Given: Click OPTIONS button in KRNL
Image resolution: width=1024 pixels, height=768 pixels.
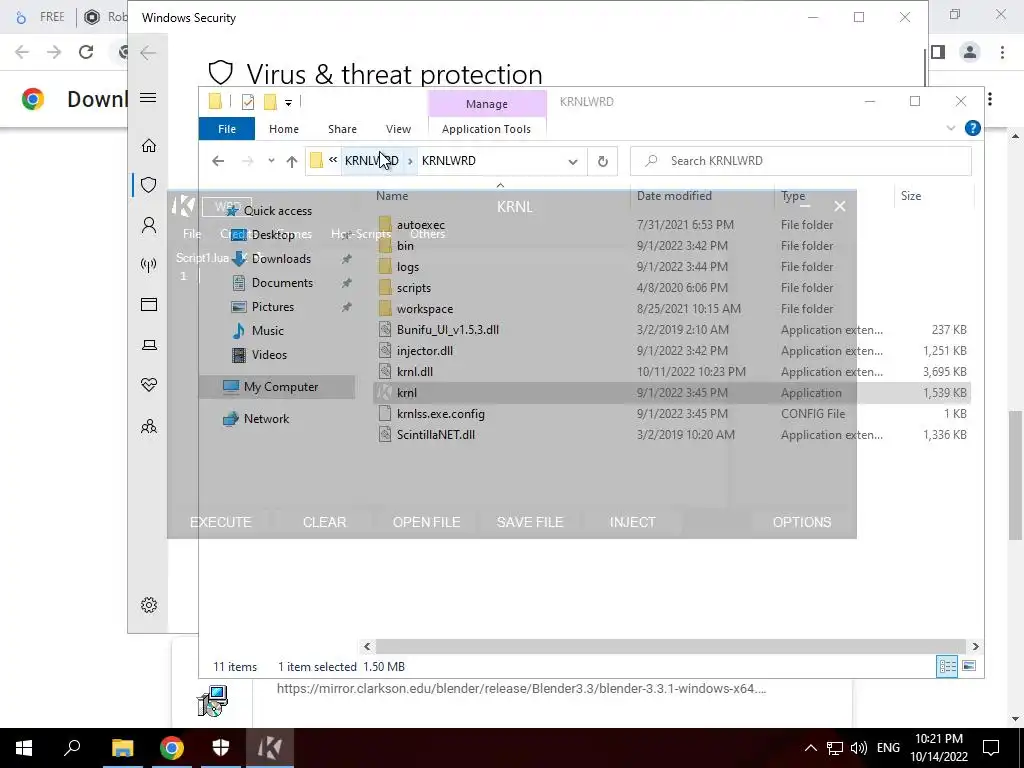Looking at the screenshot, I should click(802, 522).
